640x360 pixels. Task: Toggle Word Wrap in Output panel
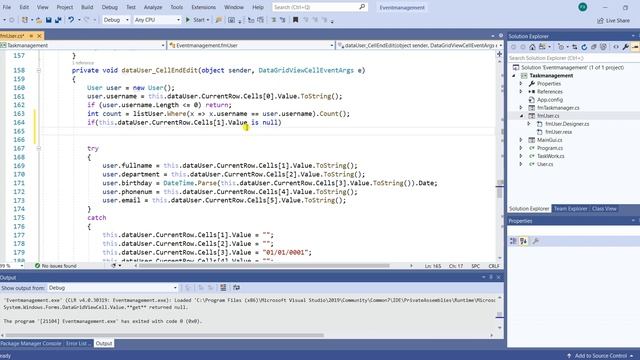(236, 288)
